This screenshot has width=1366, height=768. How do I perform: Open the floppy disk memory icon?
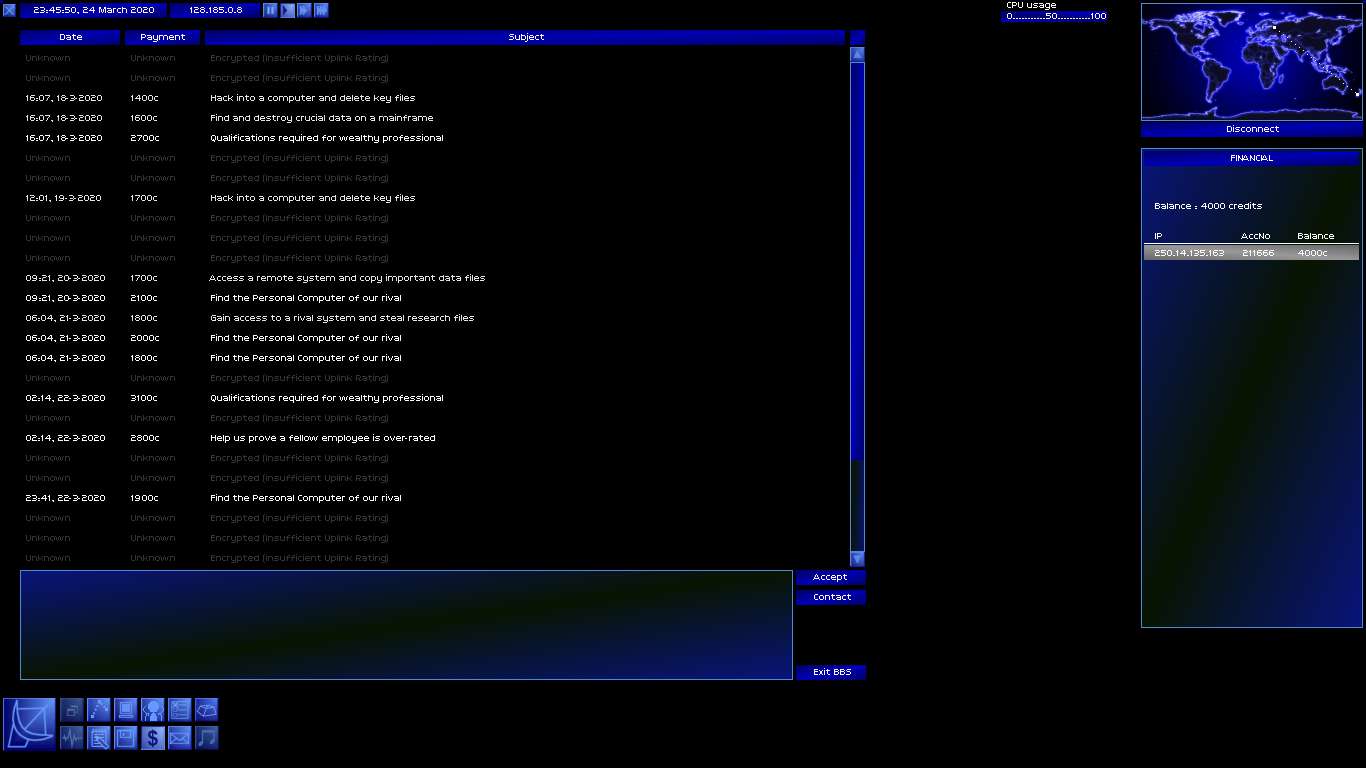pos(125,738)
